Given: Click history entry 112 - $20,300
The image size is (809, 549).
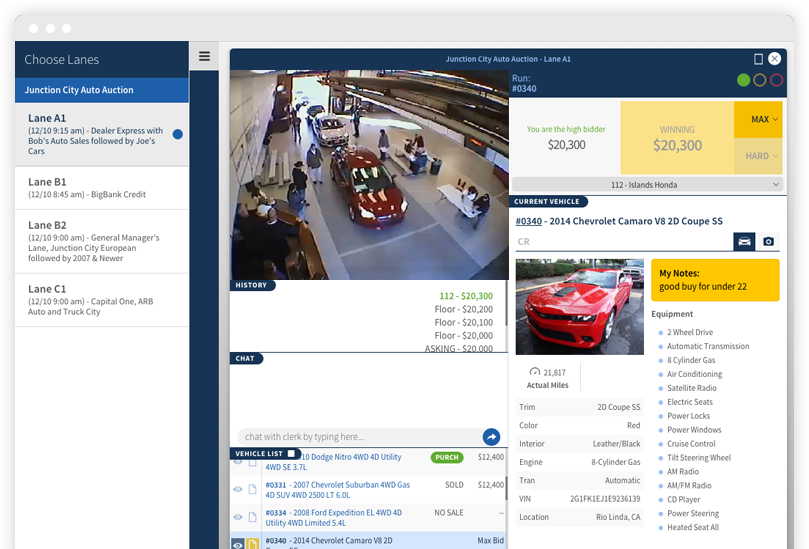Looking at the screenshot, I should pyautogui.click(x=466, y=296).
